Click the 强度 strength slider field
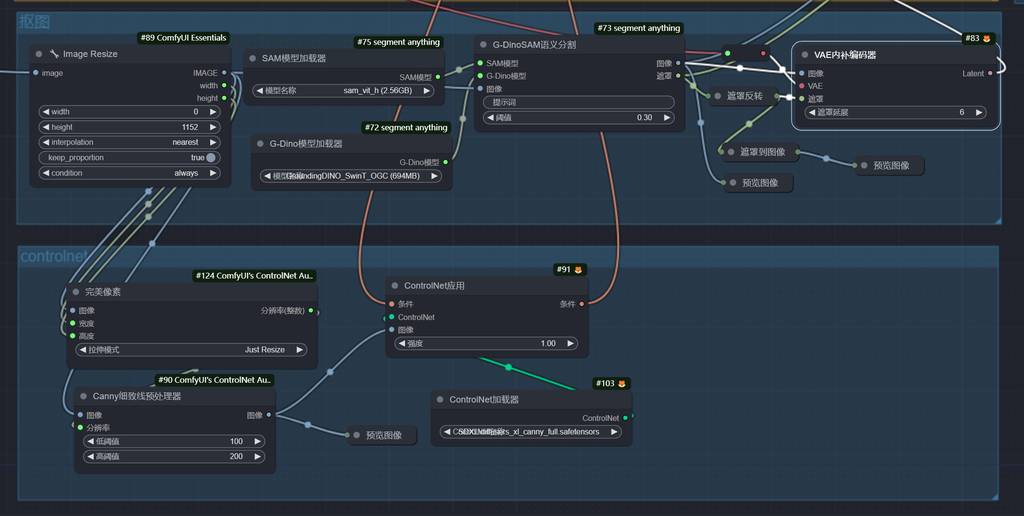 (x=486, y=343)
